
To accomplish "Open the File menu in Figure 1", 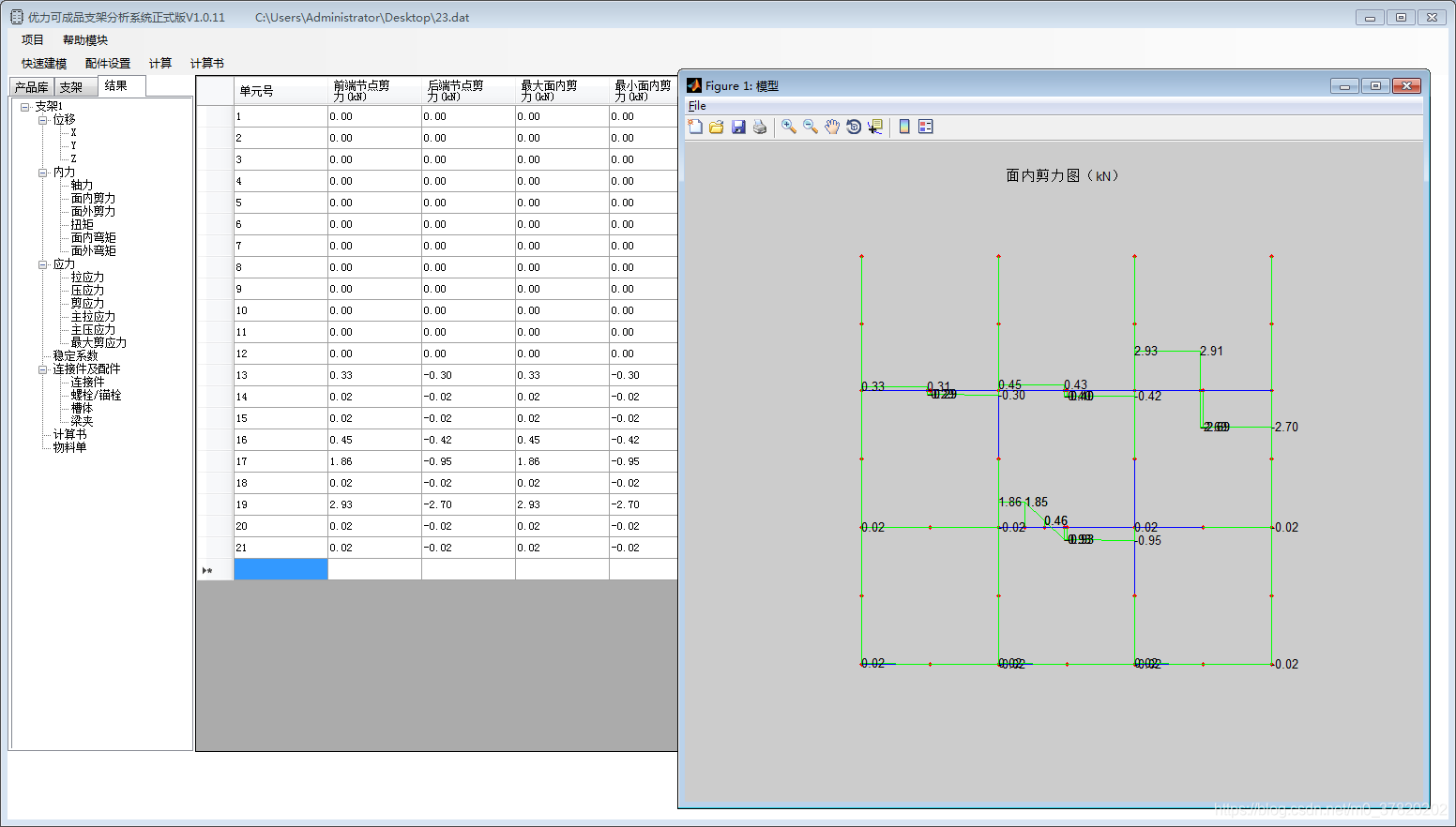I will (x=697, y=106).
